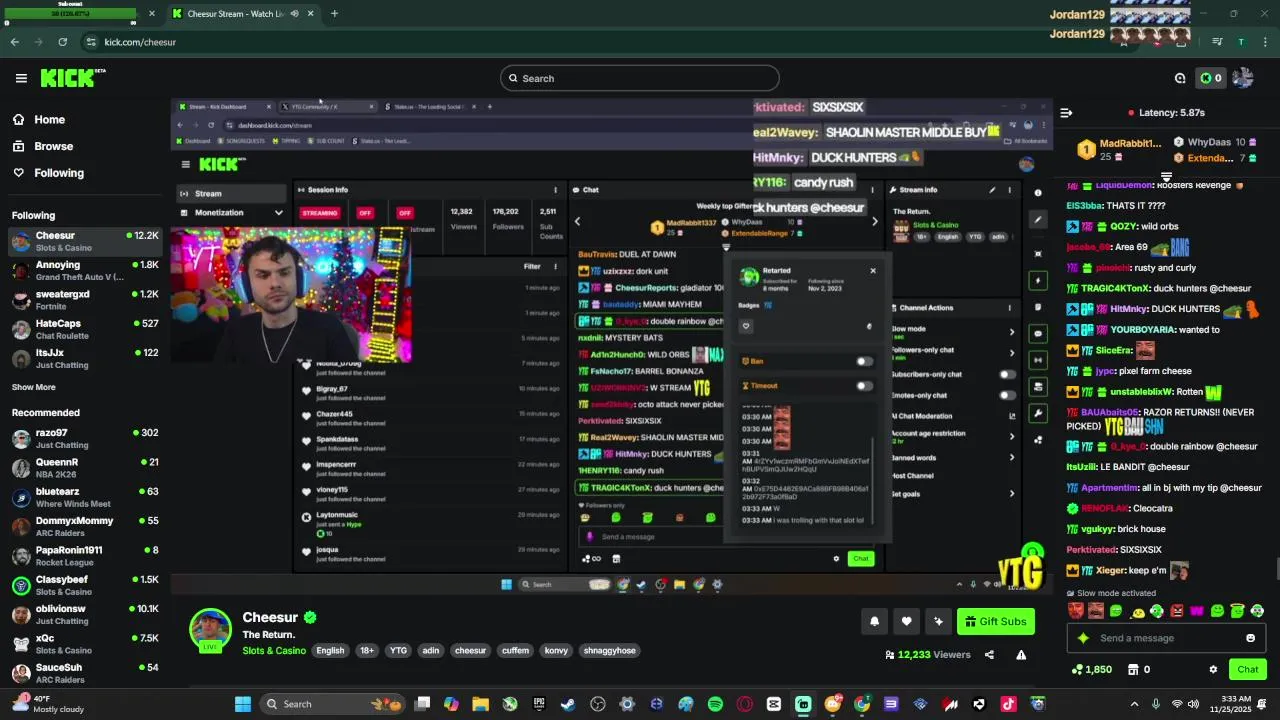Go to Browse in Kick sidebar

click(x=42, y=146)
